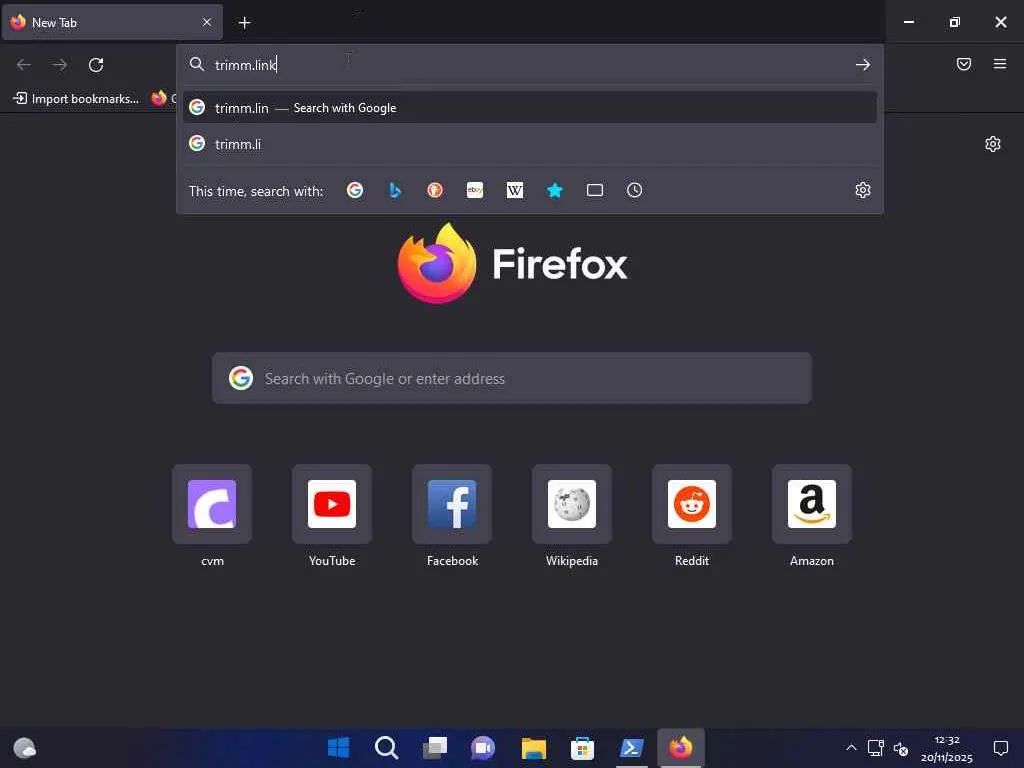This screenshot has width=1024, height=768.
Task: Search this time with Wikipedia icon
Action: pos(515,190)
